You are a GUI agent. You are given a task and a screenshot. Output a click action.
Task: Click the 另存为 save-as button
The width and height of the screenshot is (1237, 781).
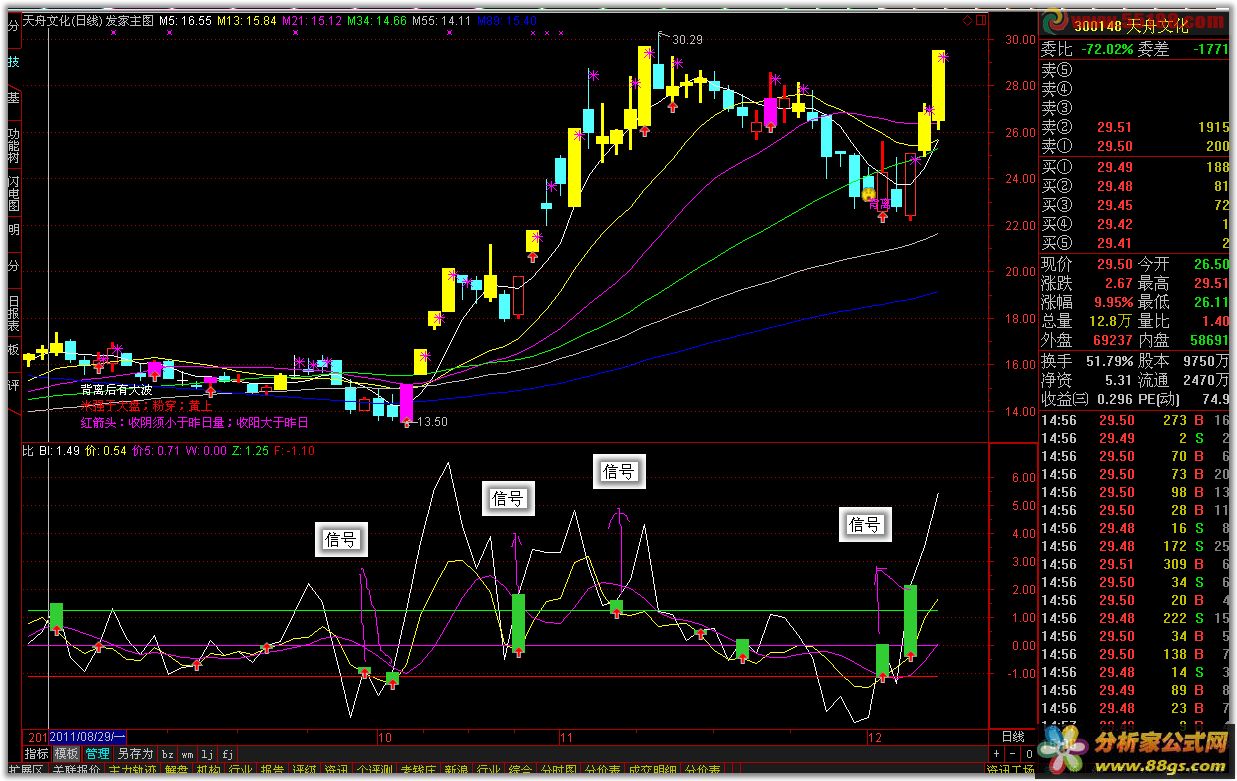click(x=134, y=753)
